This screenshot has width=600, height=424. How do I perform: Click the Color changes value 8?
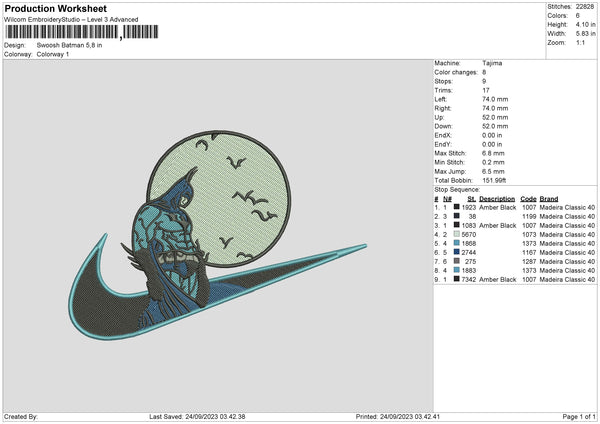point(484,72)
